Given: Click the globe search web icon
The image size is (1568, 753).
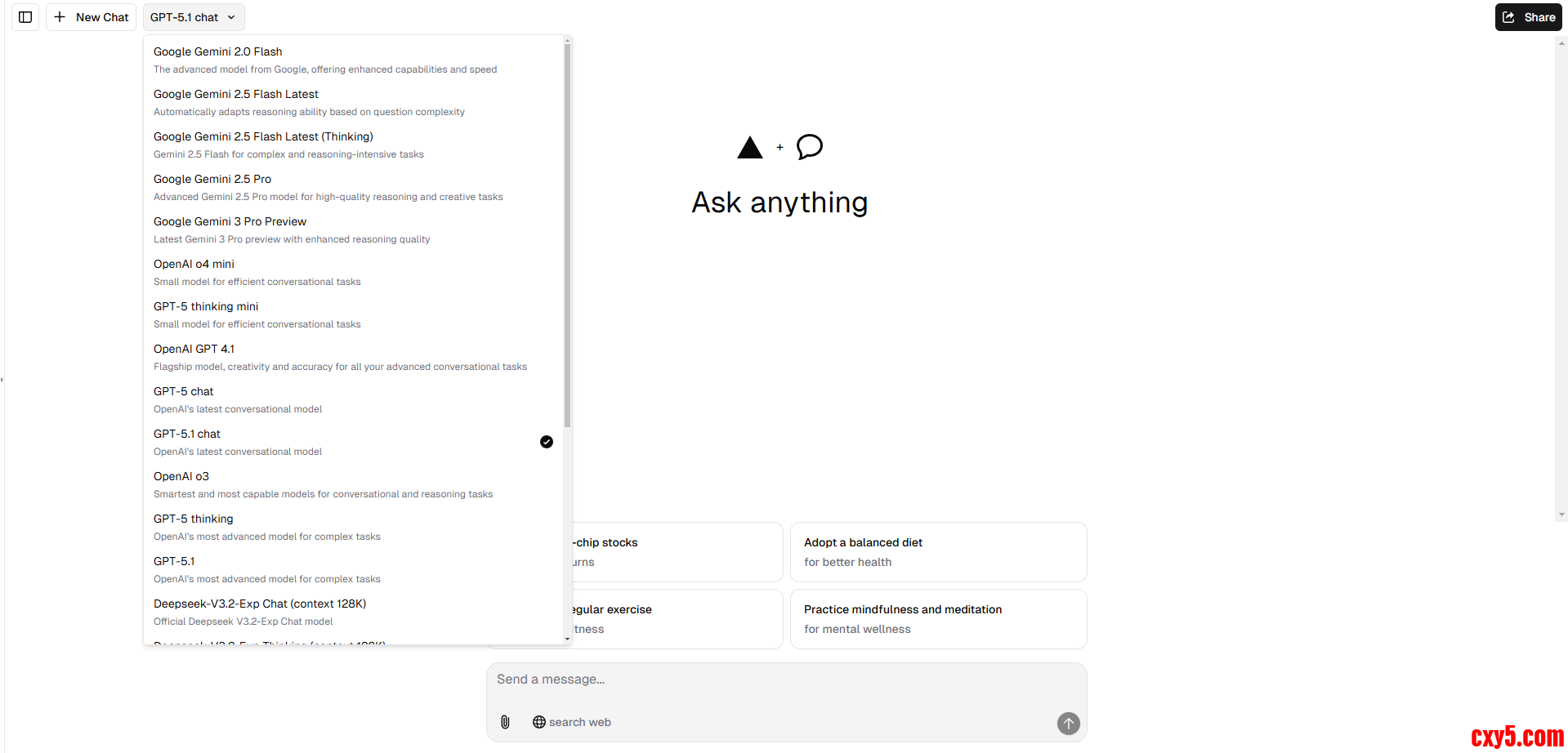Looking at the screenshot, I should (x=539, y=722).
